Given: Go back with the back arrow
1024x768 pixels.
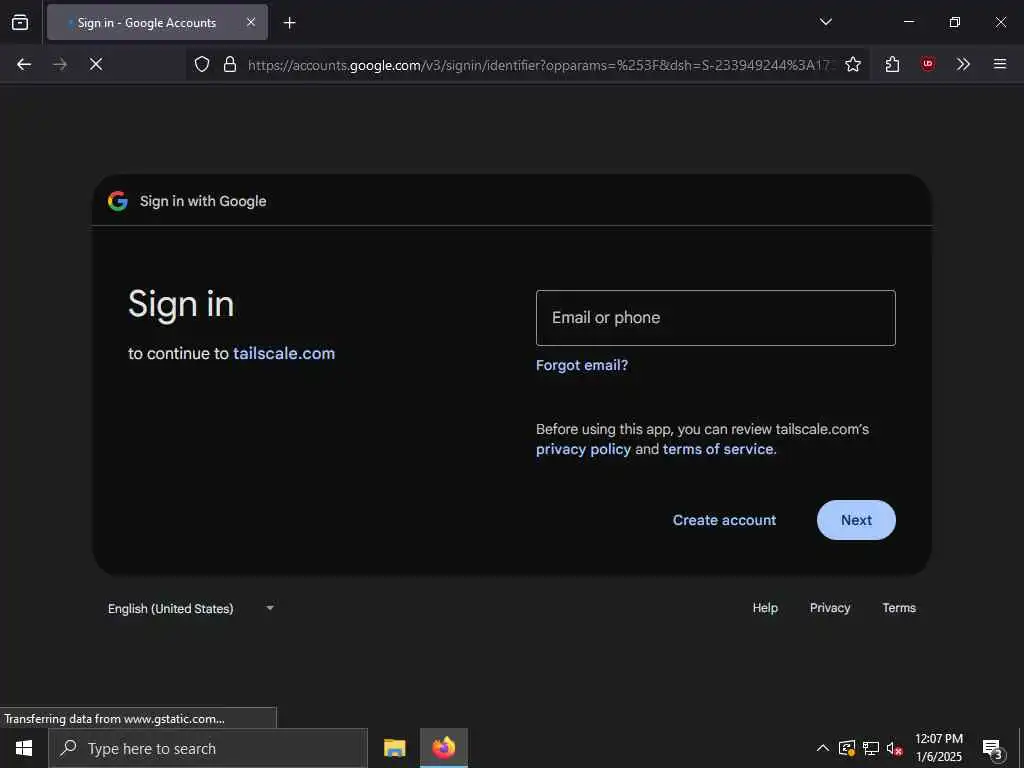Looking at the screenshot, I should pyautogui.click(x=24, y=64).
